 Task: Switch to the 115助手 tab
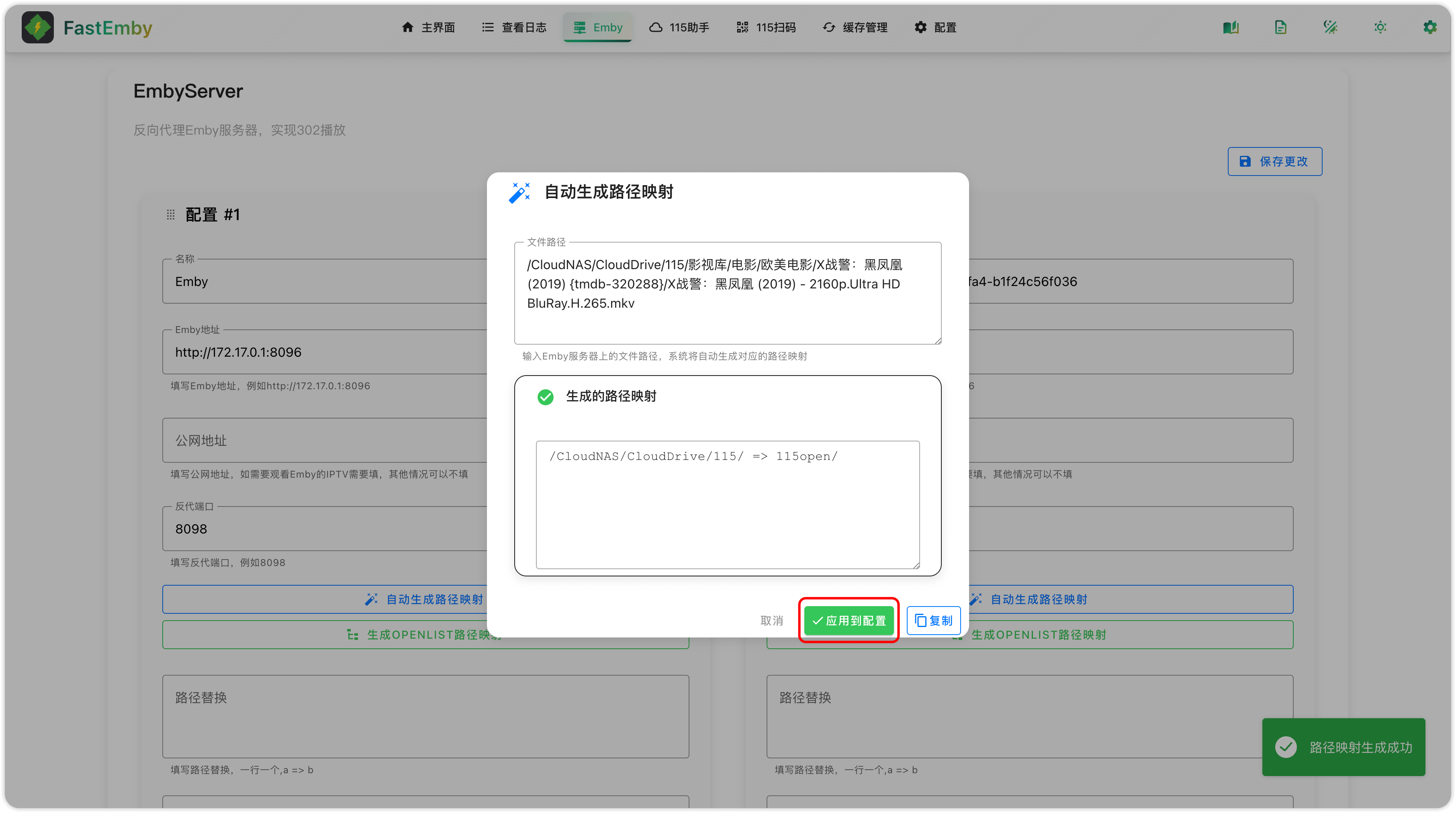click(679, 27)
